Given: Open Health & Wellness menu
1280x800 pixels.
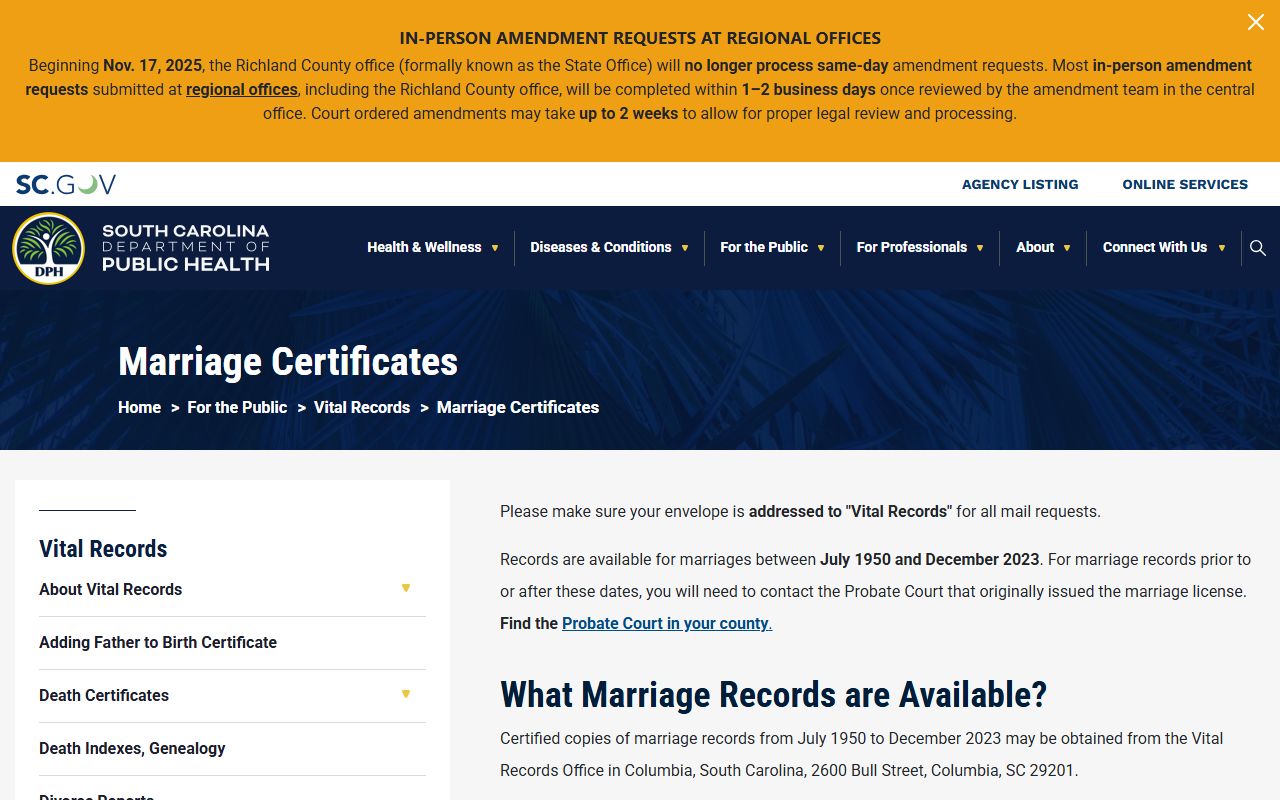Looking at the screenshot, I should (x=424, y=247).
